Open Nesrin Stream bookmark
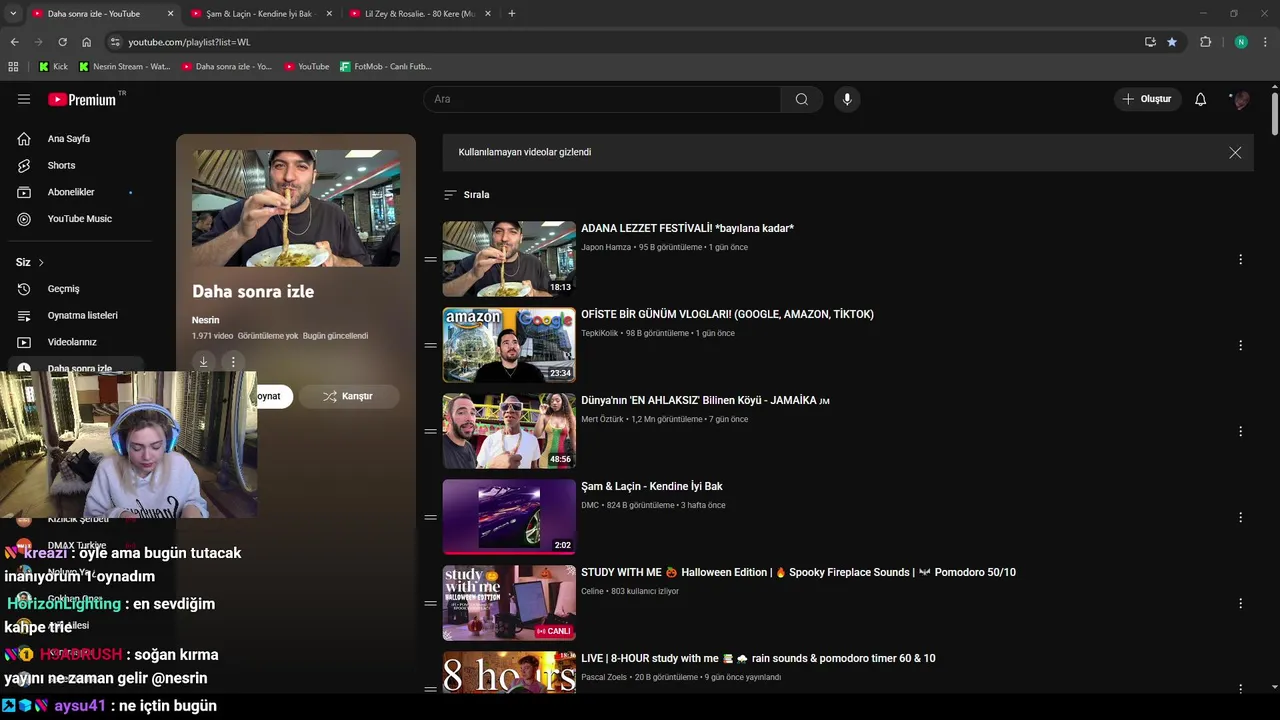Image resolution: width=1280 pixels, height=720 pixels. tap(124, 67)
